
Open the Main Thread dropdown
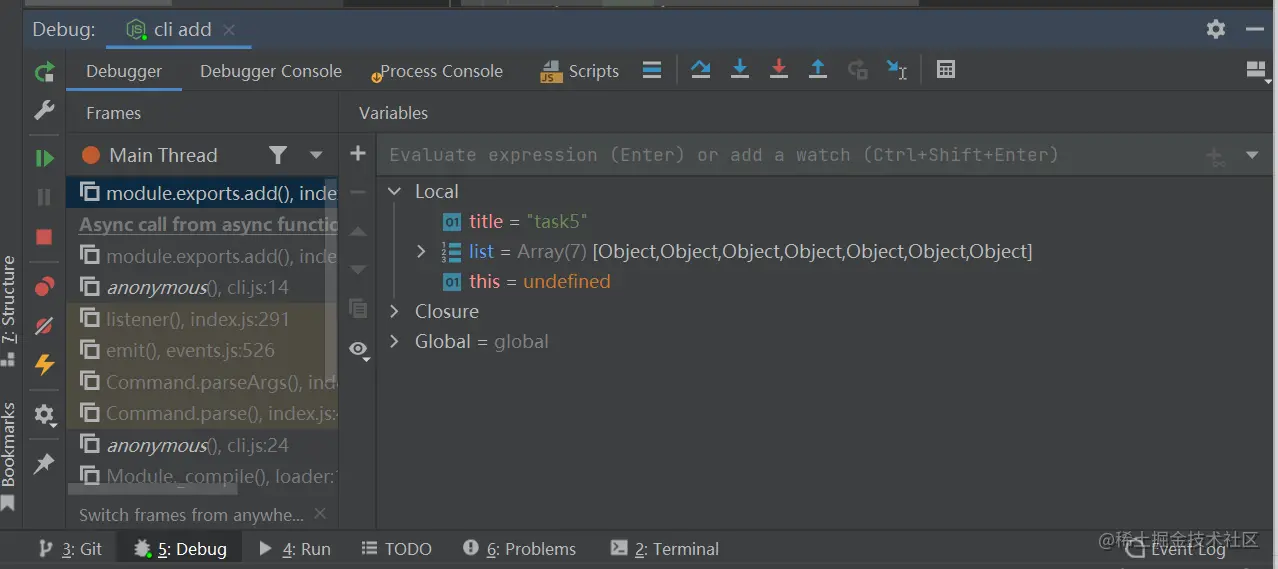pyautogui.click(x=317, y=155)
